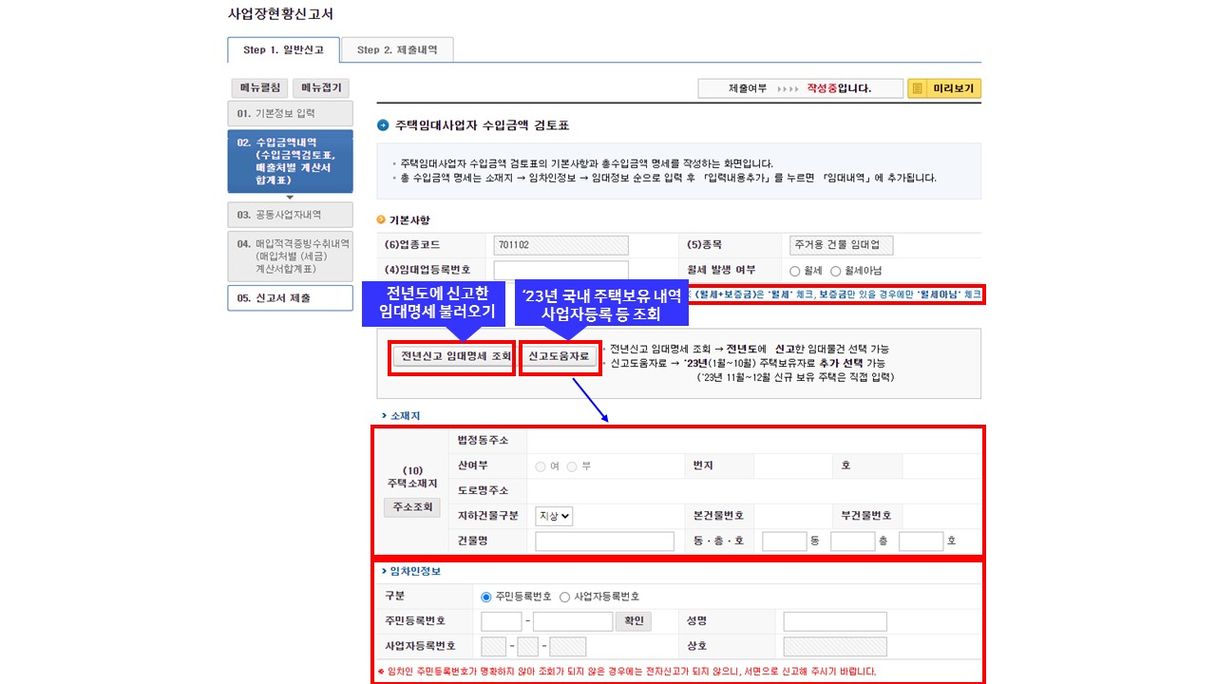Image resolution: width=1216 pixels, height=684 pixels.
Task: Click the 동 number input box
Action: [x=784, y=541]
